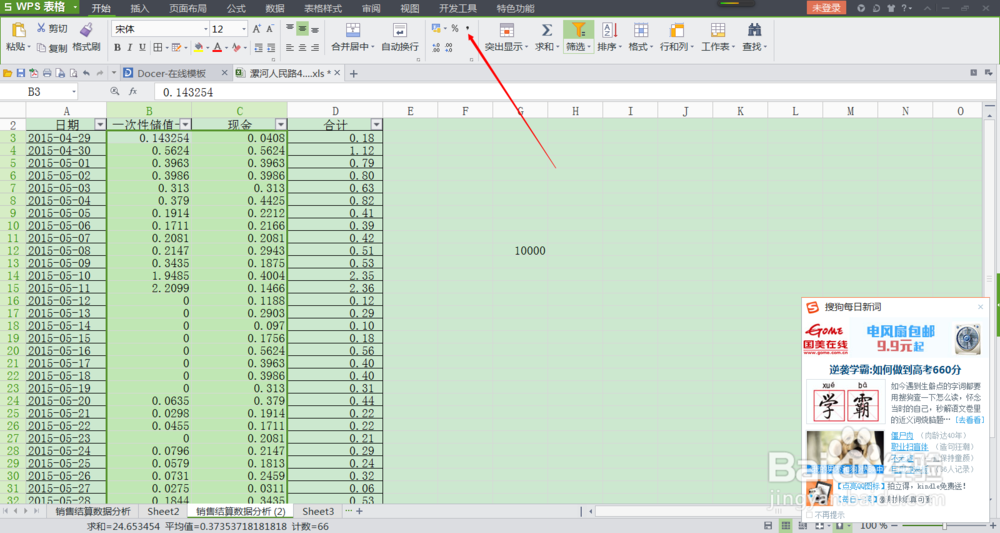Toggle middle vertical alignment
The width and height of the screenshot is (1000, 533).
tap(302, 29)
